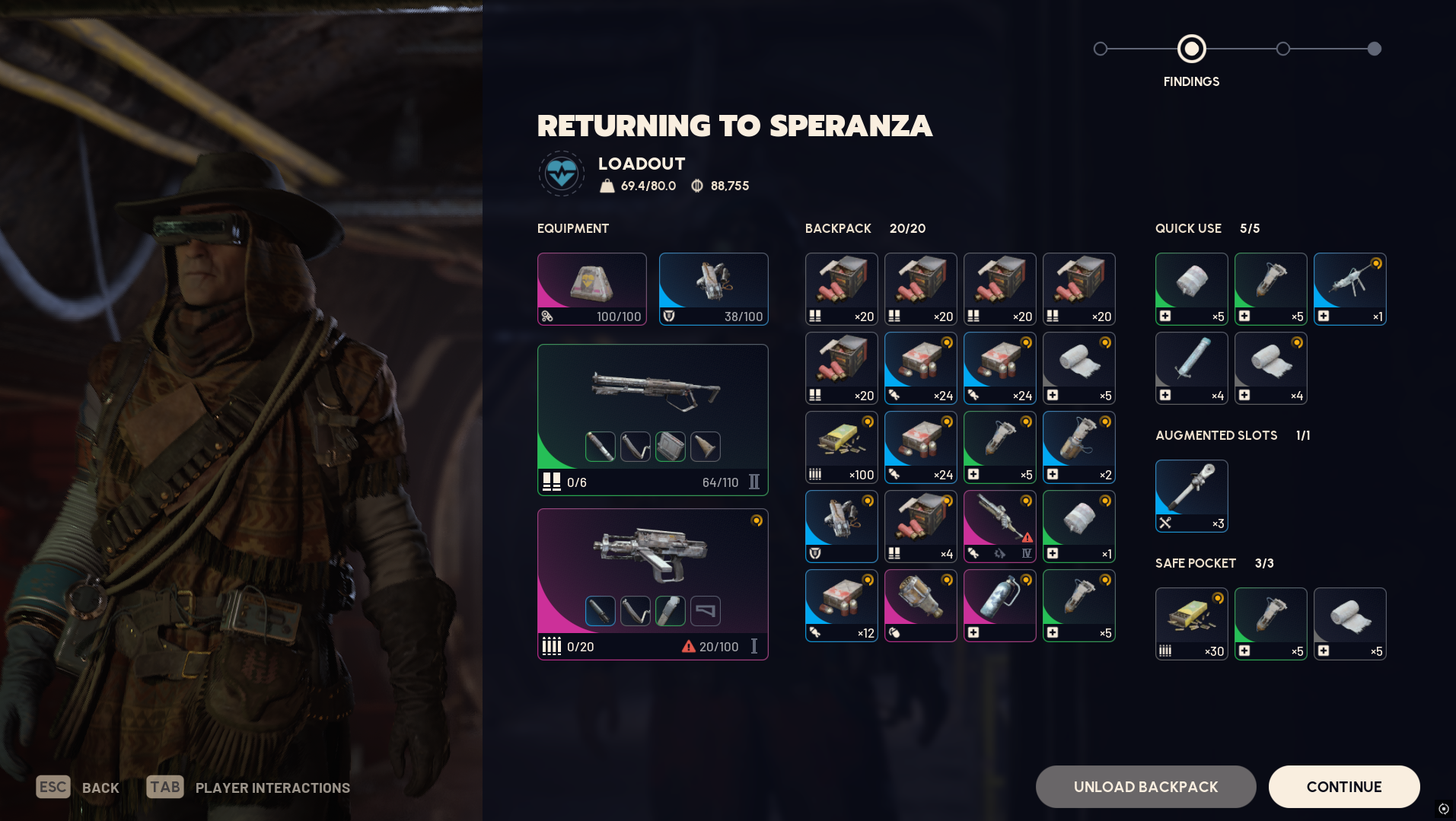Click the Continue button
This screenshot has height=821, width=1456.
tap(1343, 787)
